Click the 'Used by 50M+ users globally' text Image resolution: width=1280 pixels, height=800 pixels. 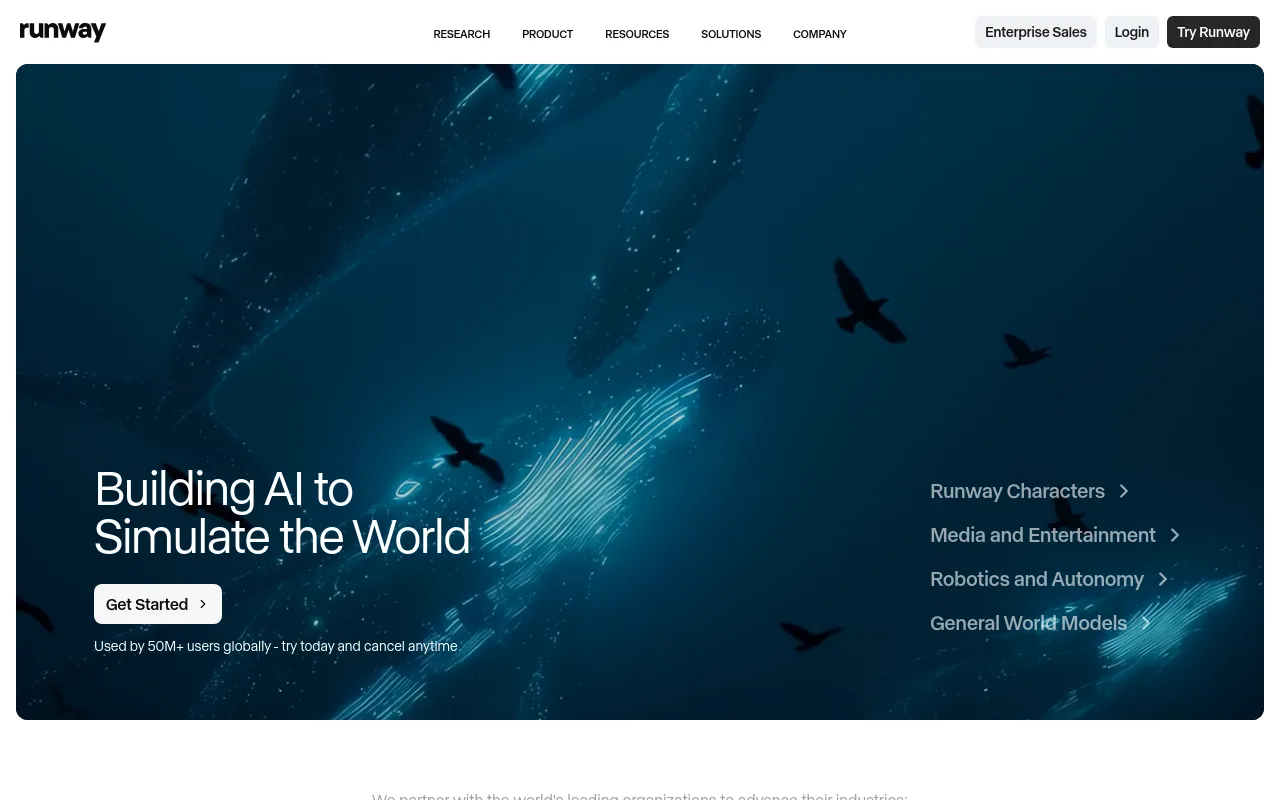point(182,646)
